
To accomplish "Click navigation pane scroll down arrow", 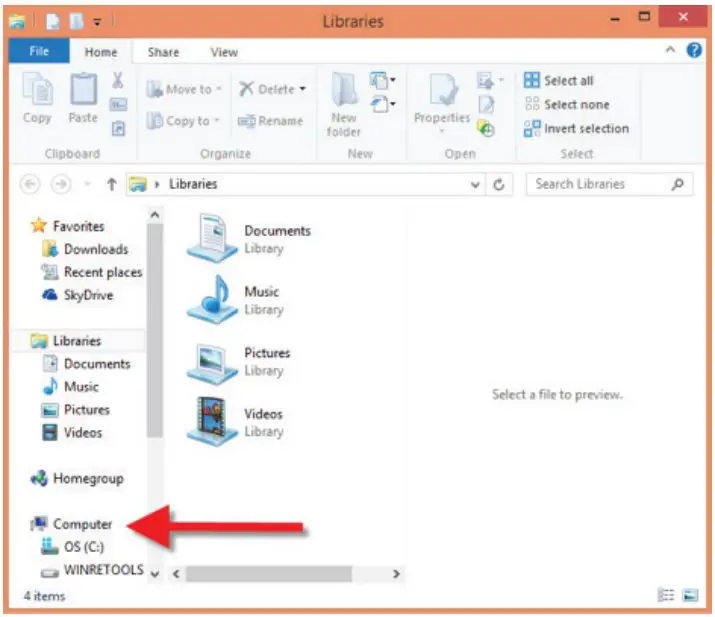I will tap(155, 574).
